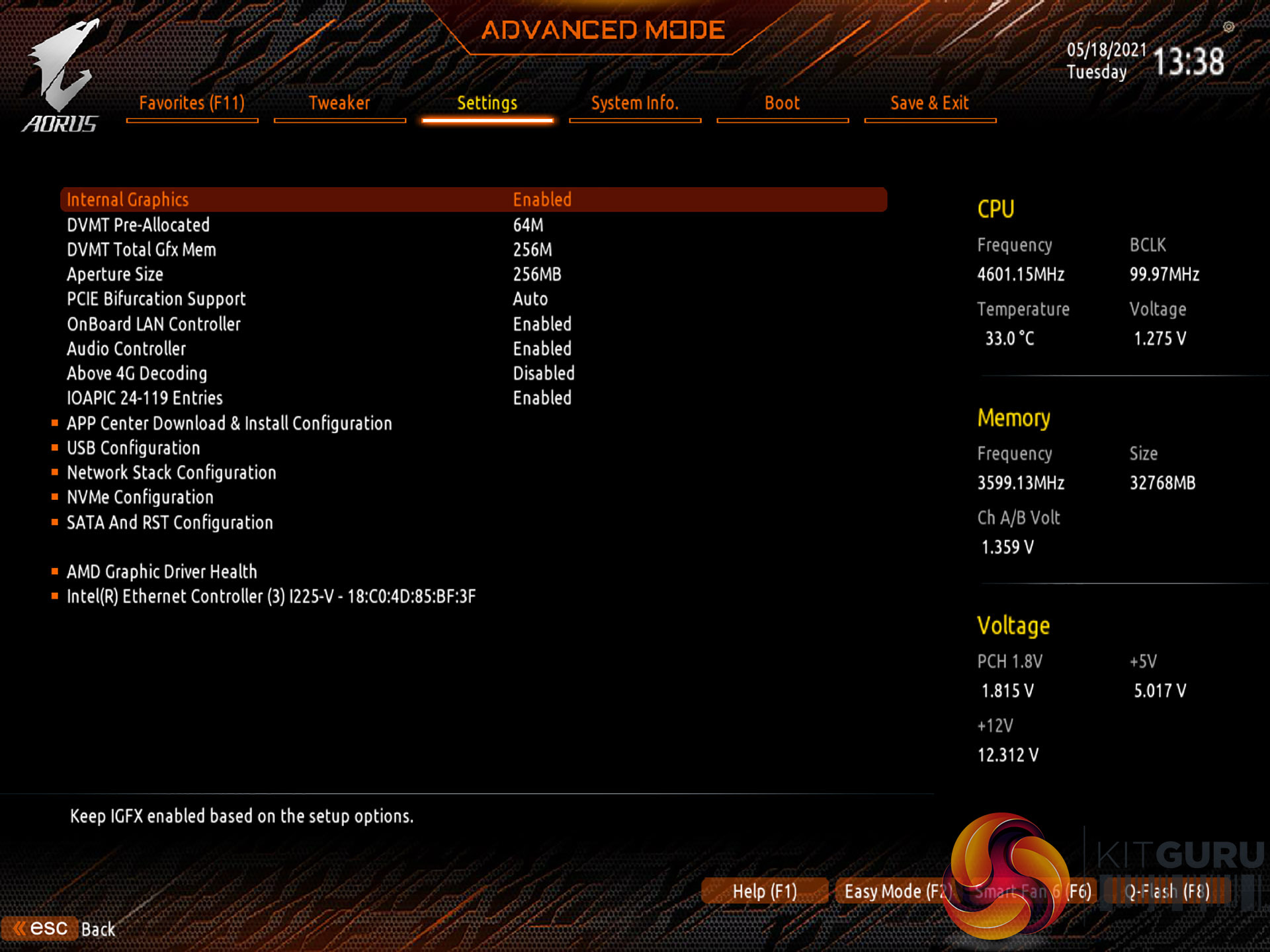Open USB Configuration submenu

[x=133, y=448]
